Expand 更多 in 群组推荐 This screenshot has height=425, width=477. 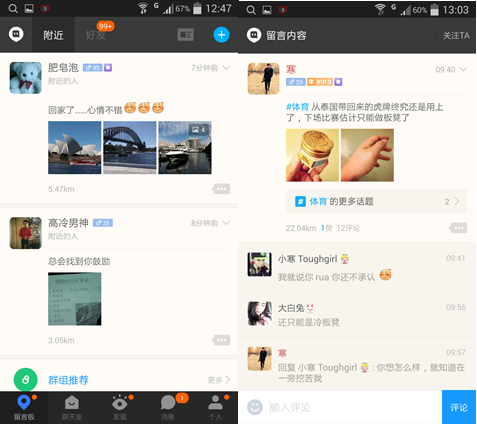click(219, 380)
